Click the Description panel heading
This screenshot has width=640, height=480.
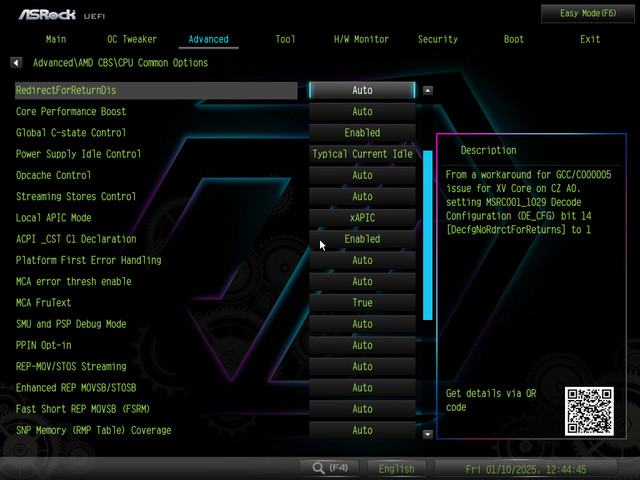(x=488, y=150)
